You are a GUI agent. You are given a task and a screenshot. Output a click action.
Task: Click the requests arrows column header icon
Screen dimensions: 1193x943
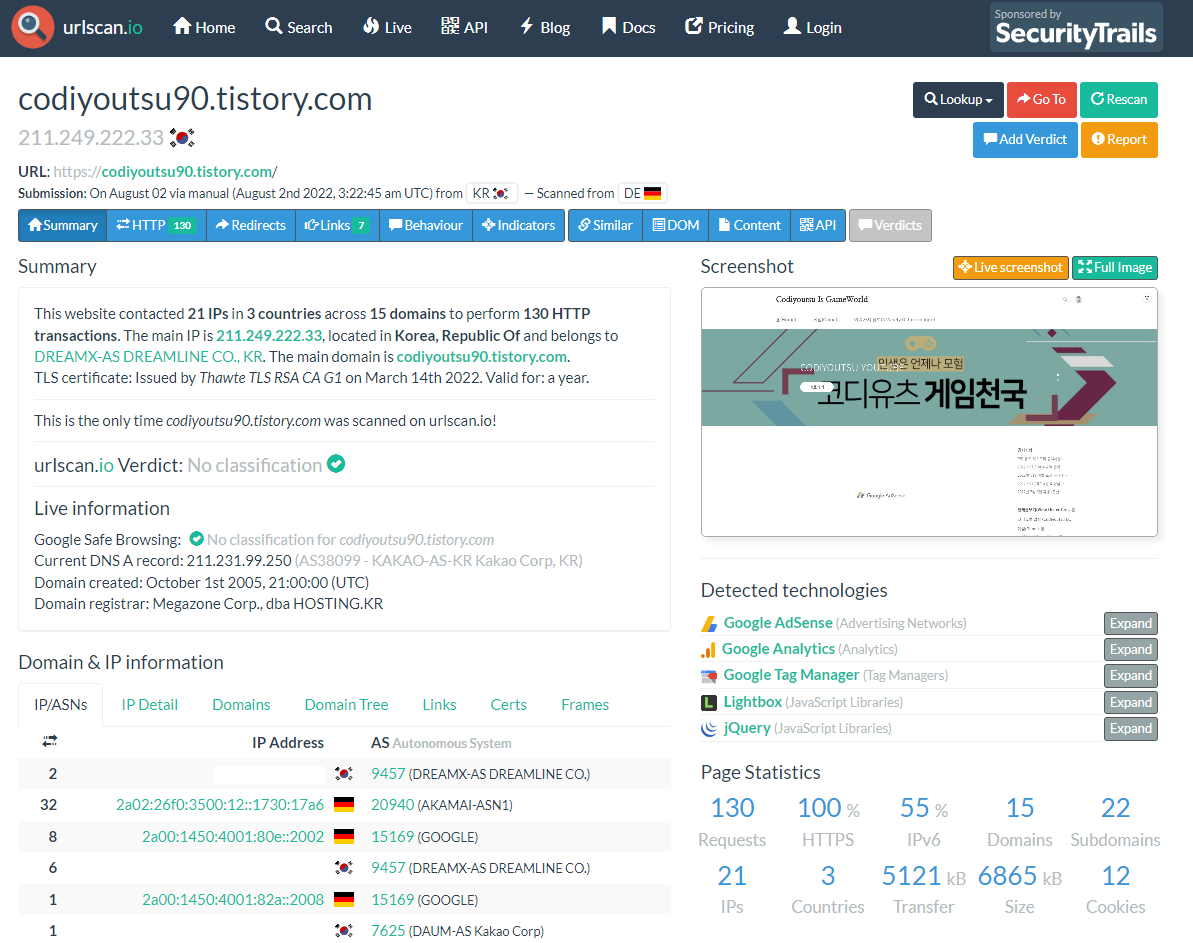50,741
